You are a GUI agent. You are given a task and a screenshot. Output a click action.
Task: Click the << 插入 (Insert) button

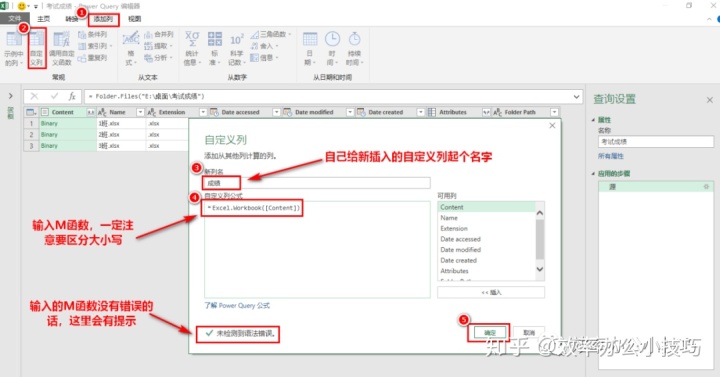coord(491,292)
